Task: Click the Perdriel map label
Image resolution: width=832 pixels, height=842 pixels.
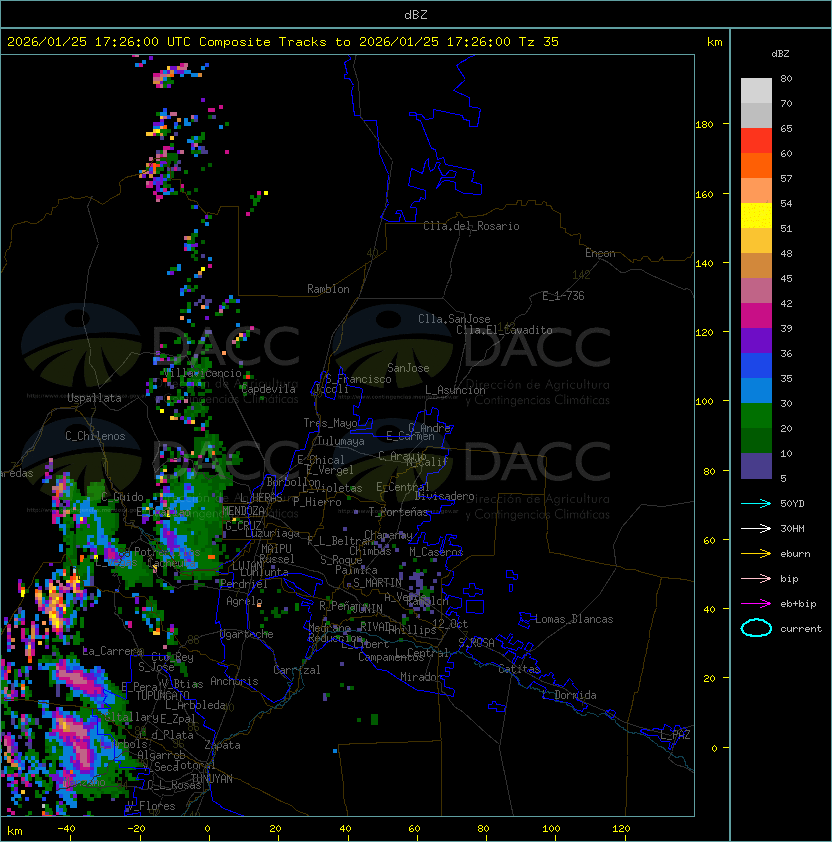Action: pyautogui.click(x=243, y=584)
